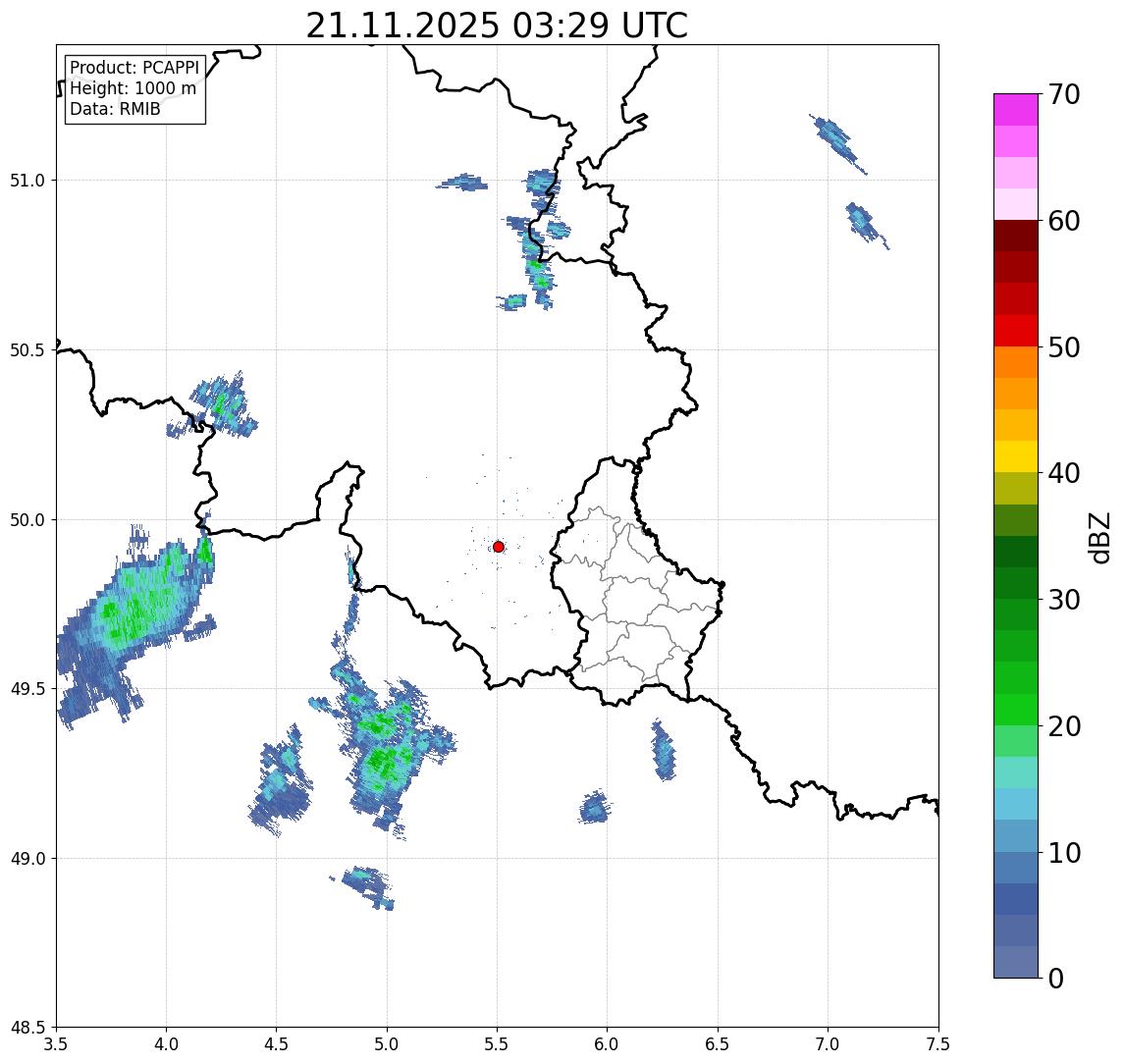The width and height of the screenshot is (1124, 1064).
Task: Click the 'Product: PCAPPI' legend line
Action: coord(134,68)
